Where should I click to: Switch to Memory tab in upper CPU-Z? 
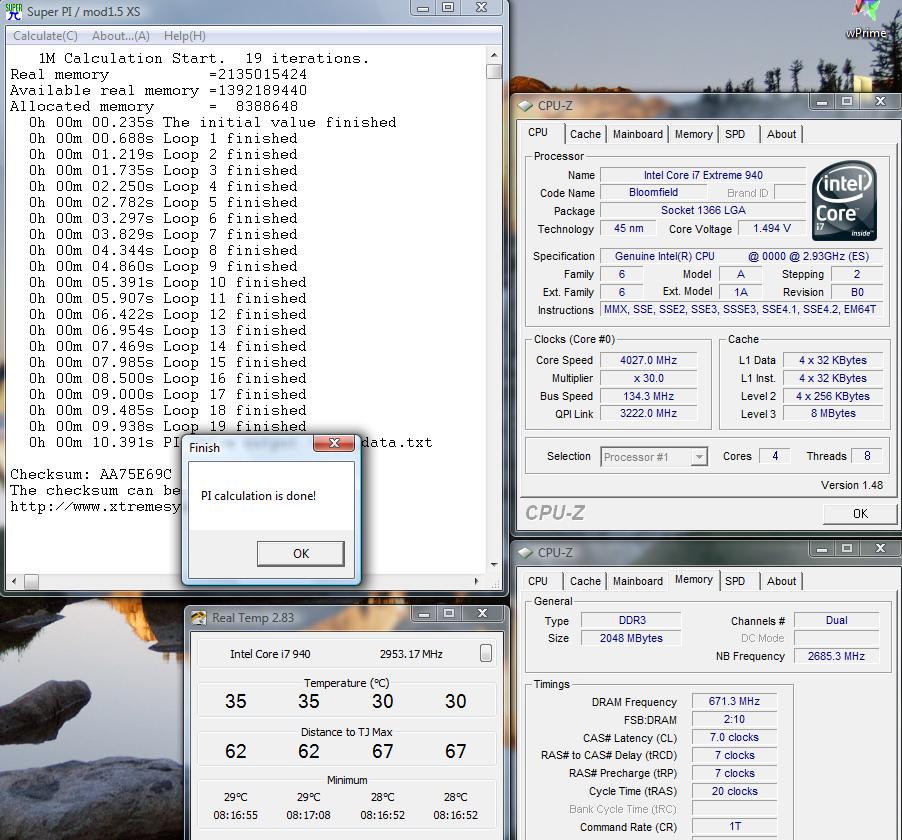693,134
